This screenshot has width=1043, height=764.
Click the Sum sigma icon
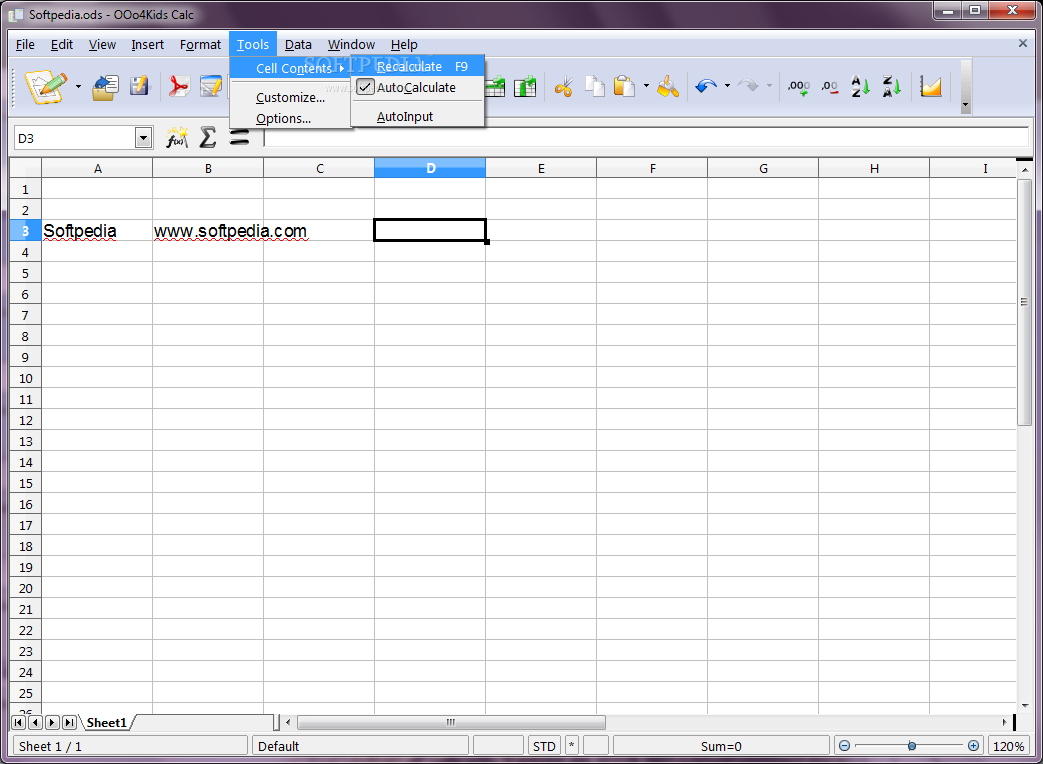coord(208,138)
